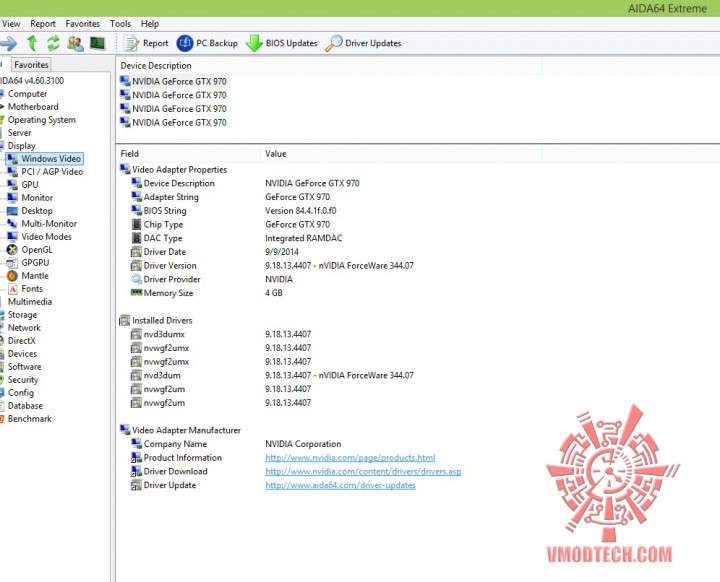Select first NVIDIA GeForce GTX 970 device
This screenshot has height=582, width=720.
coord(174,81)
